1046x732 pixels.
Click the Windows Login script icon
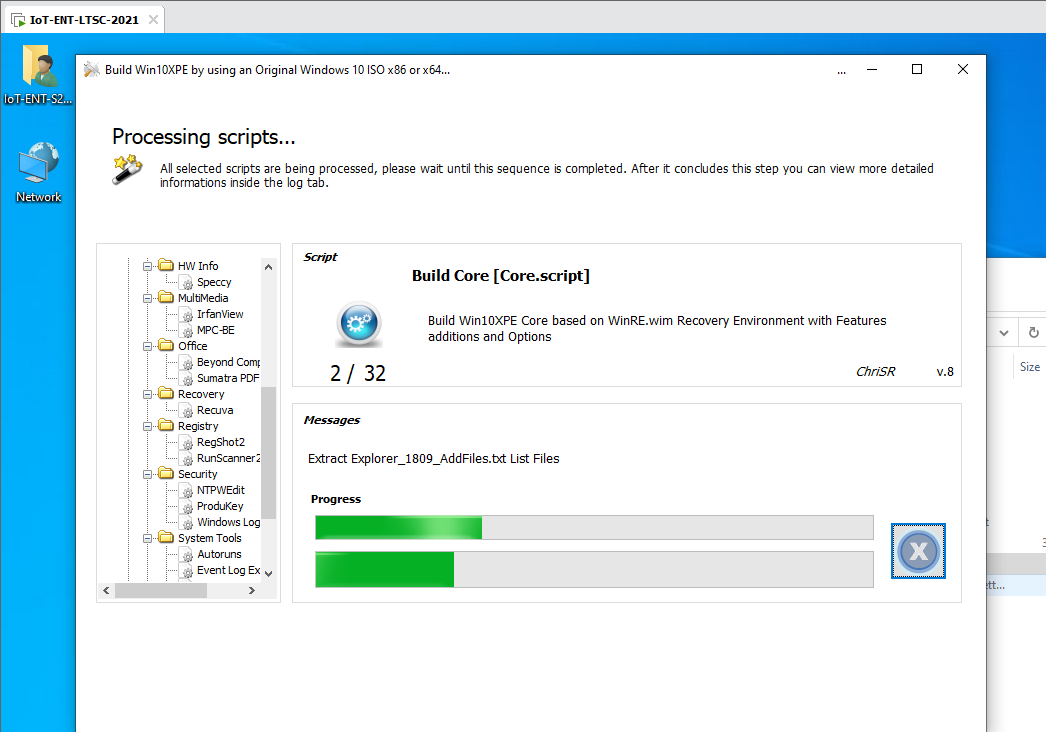pyautogui.click(x=187, y=524)
